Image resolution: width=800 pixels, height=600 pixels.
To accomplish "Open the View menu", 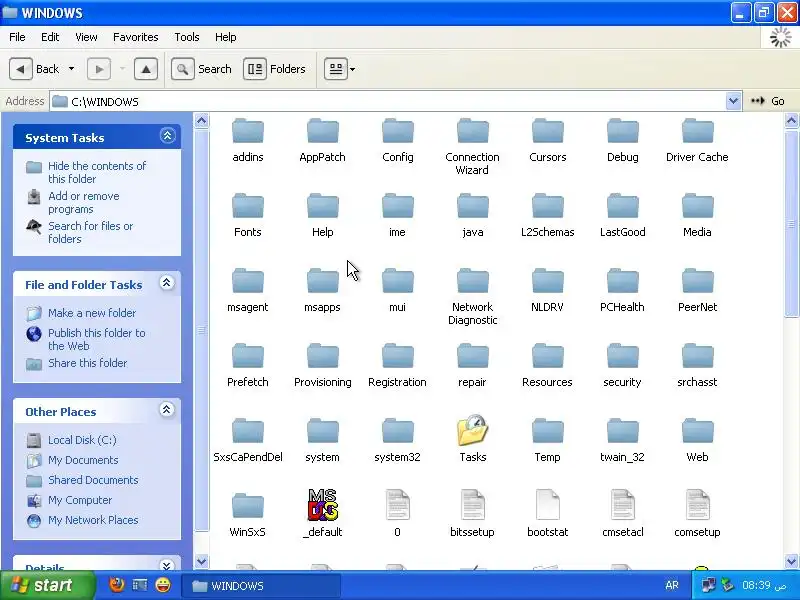I will [x=86, y=37].
